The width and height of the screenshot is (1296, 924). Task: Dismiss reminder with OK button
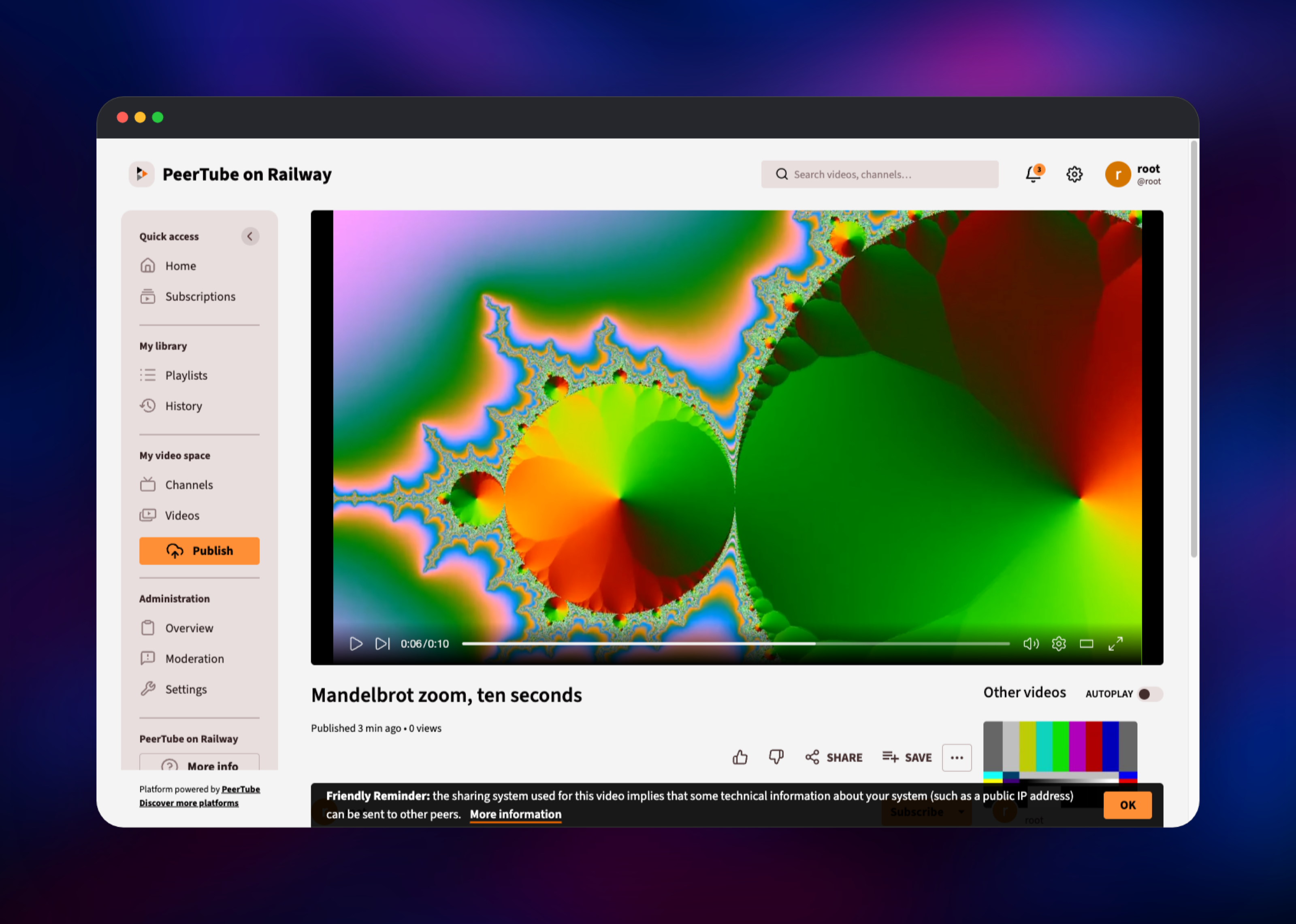coord(1128,805)
